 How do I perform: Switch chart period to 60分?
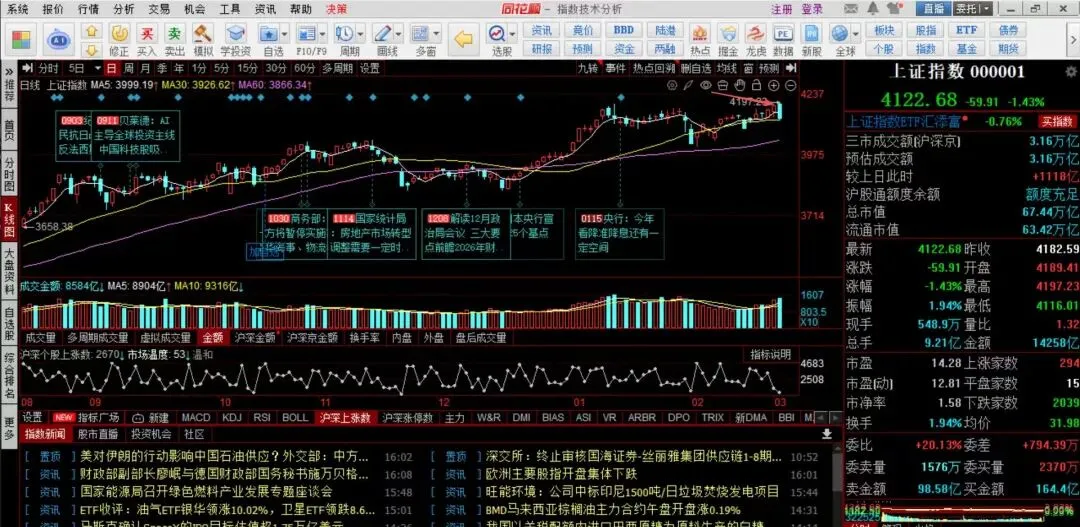coord(304,68)
